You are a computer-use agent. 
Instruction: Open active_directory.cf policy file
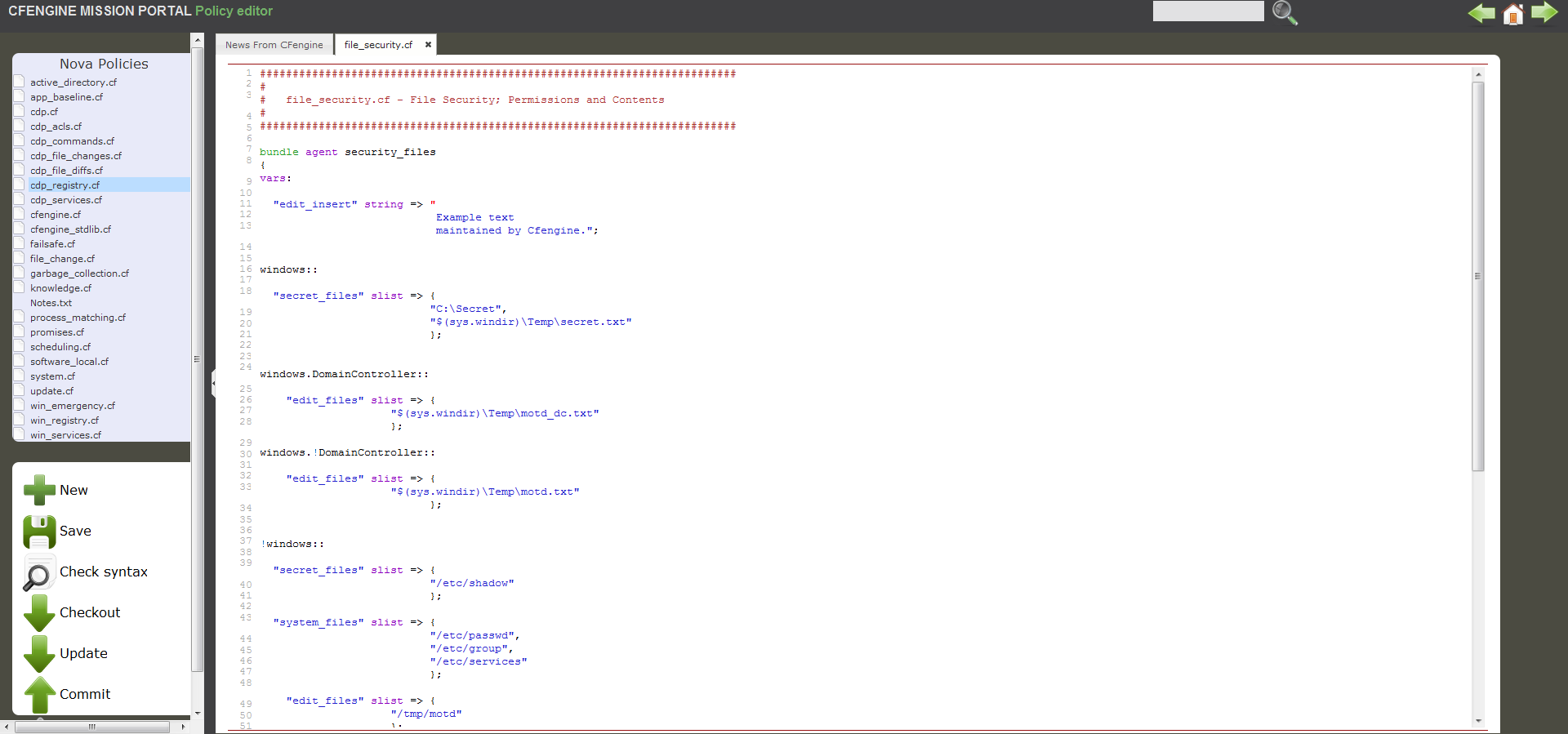click(x=73, y=82)
